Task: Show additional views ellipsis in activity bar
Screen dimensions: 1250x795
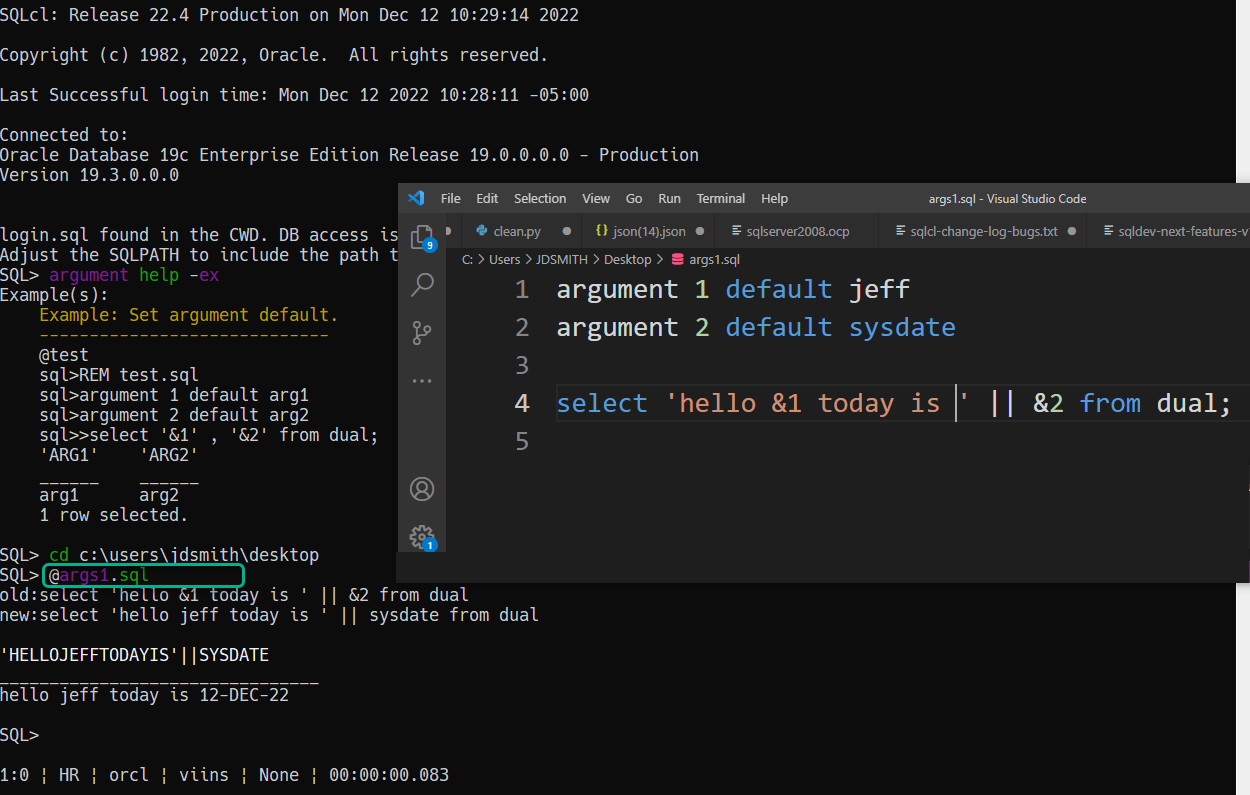Action: point(422,381)
